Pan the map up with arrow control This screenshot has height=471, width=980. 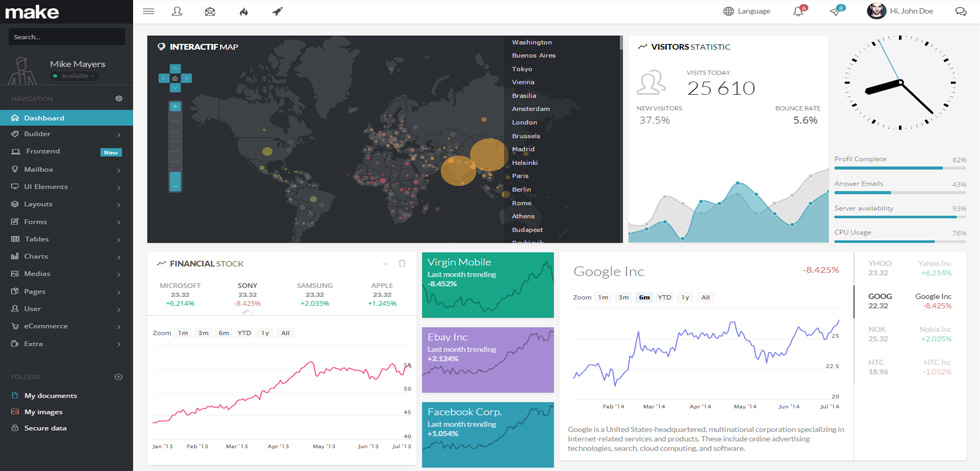[x=175, y=68]
